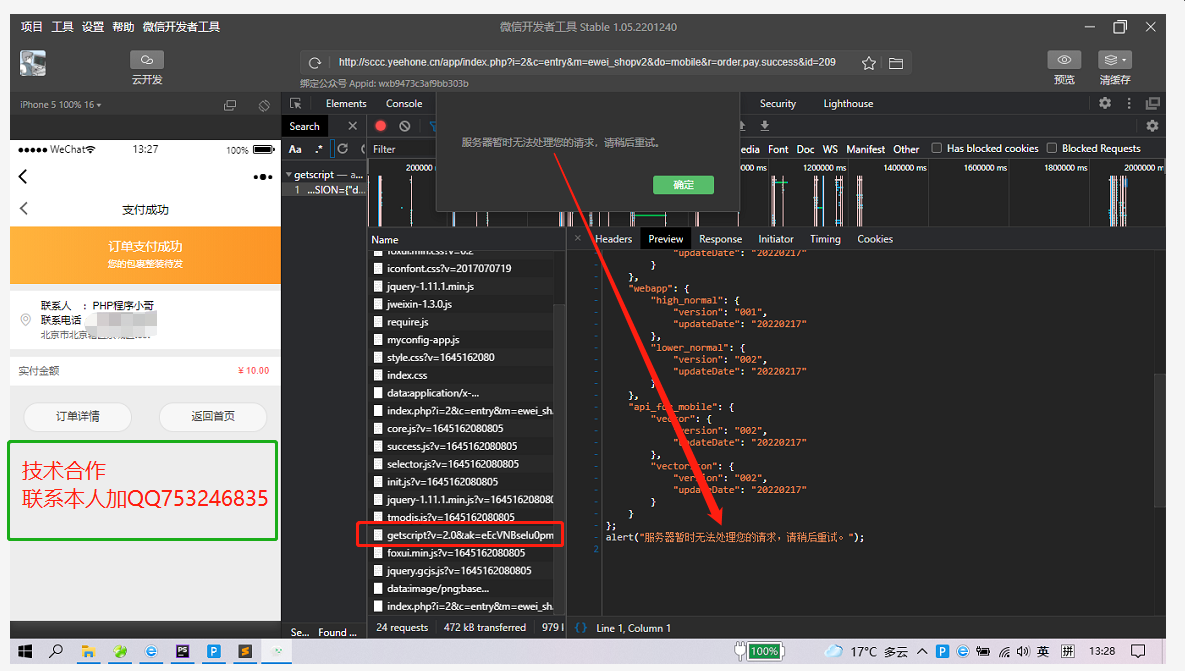
Task: Select the myconfig-app.js request row
Action: (463, 340)
